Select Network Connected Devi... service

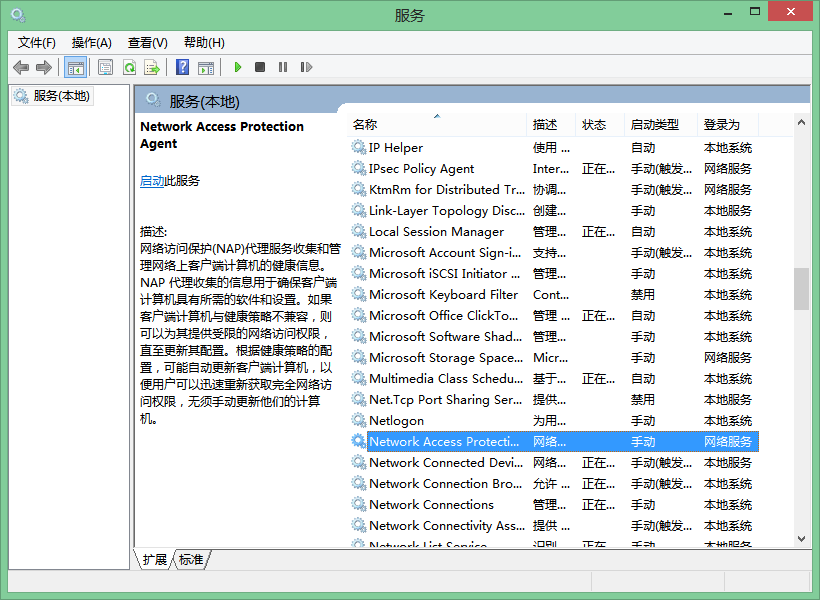[x=553, y=462]
